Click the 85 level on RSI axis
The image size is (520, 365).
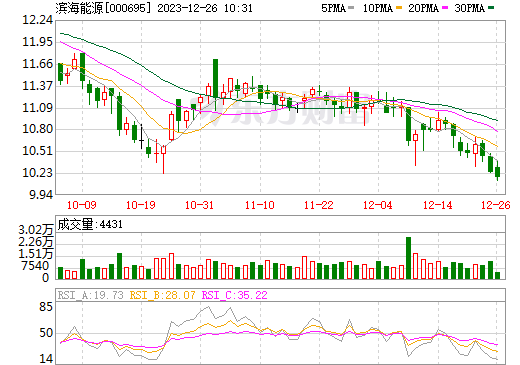(46, 307)
